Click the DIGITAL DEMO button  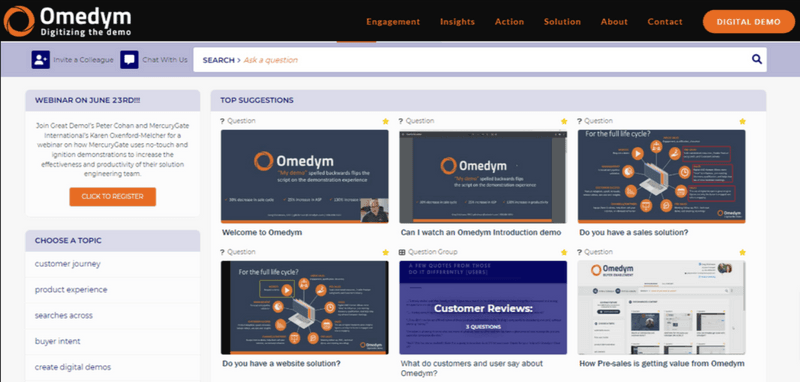coord(748,22)
